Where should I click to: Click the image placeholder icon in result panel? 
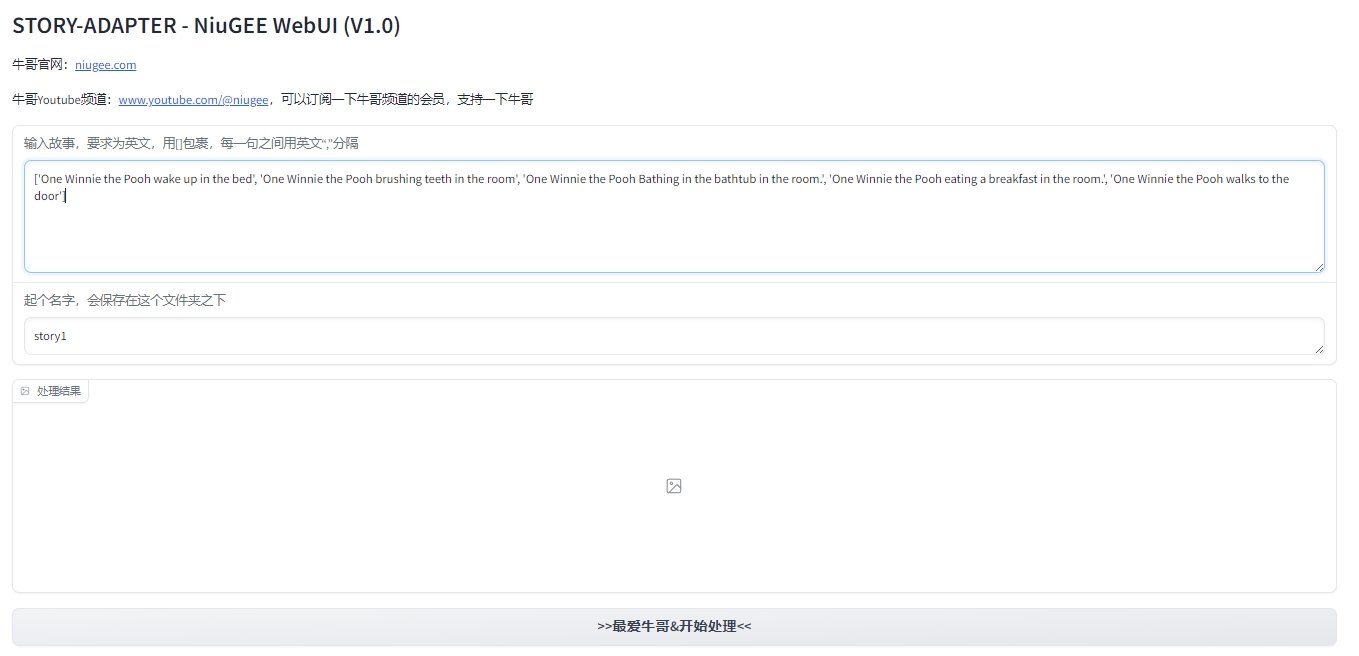[673, 486]
